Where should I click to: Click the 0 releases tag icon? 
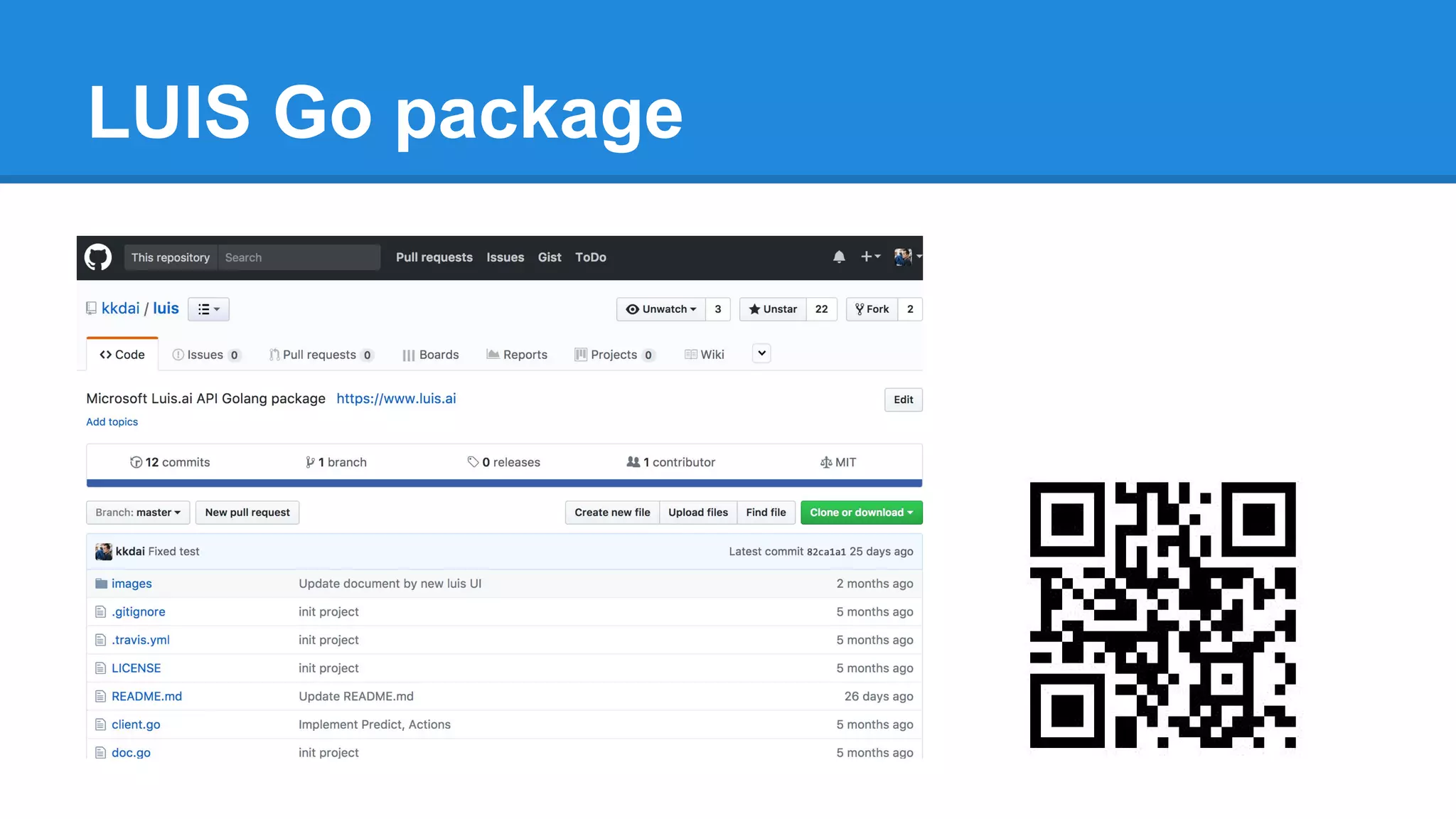coord(473,462)
